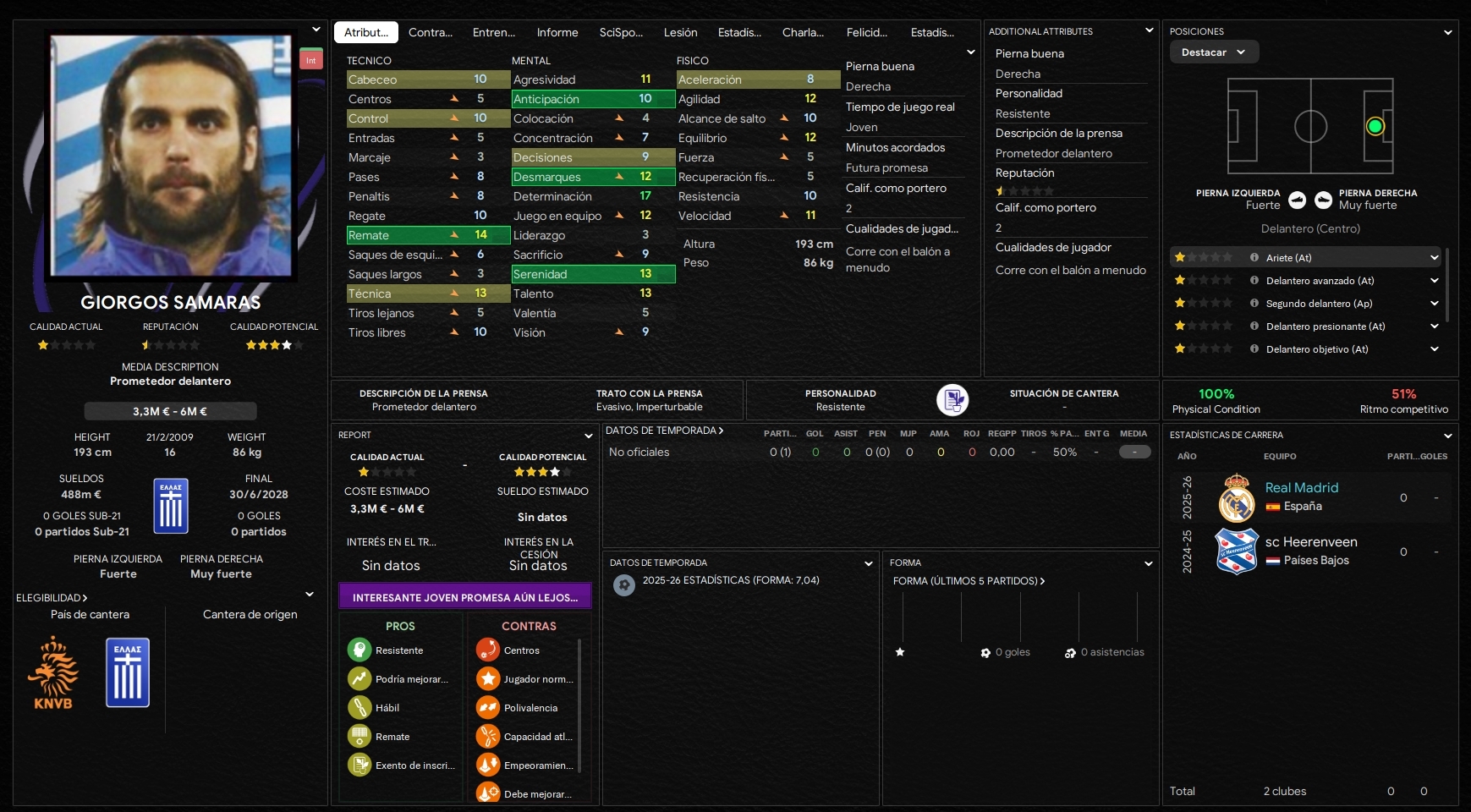Screen dimensions: 1471x812
Task: Click the info icon beside Delantero avanzado (At)
Action: [x=1254, y=280]
